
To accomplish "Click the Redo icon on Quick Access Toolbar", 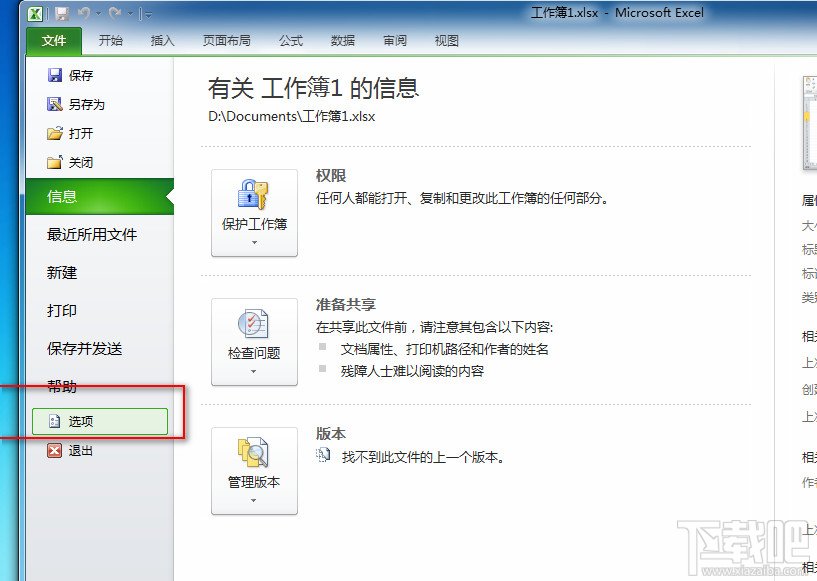I will [x=115, y=13].
